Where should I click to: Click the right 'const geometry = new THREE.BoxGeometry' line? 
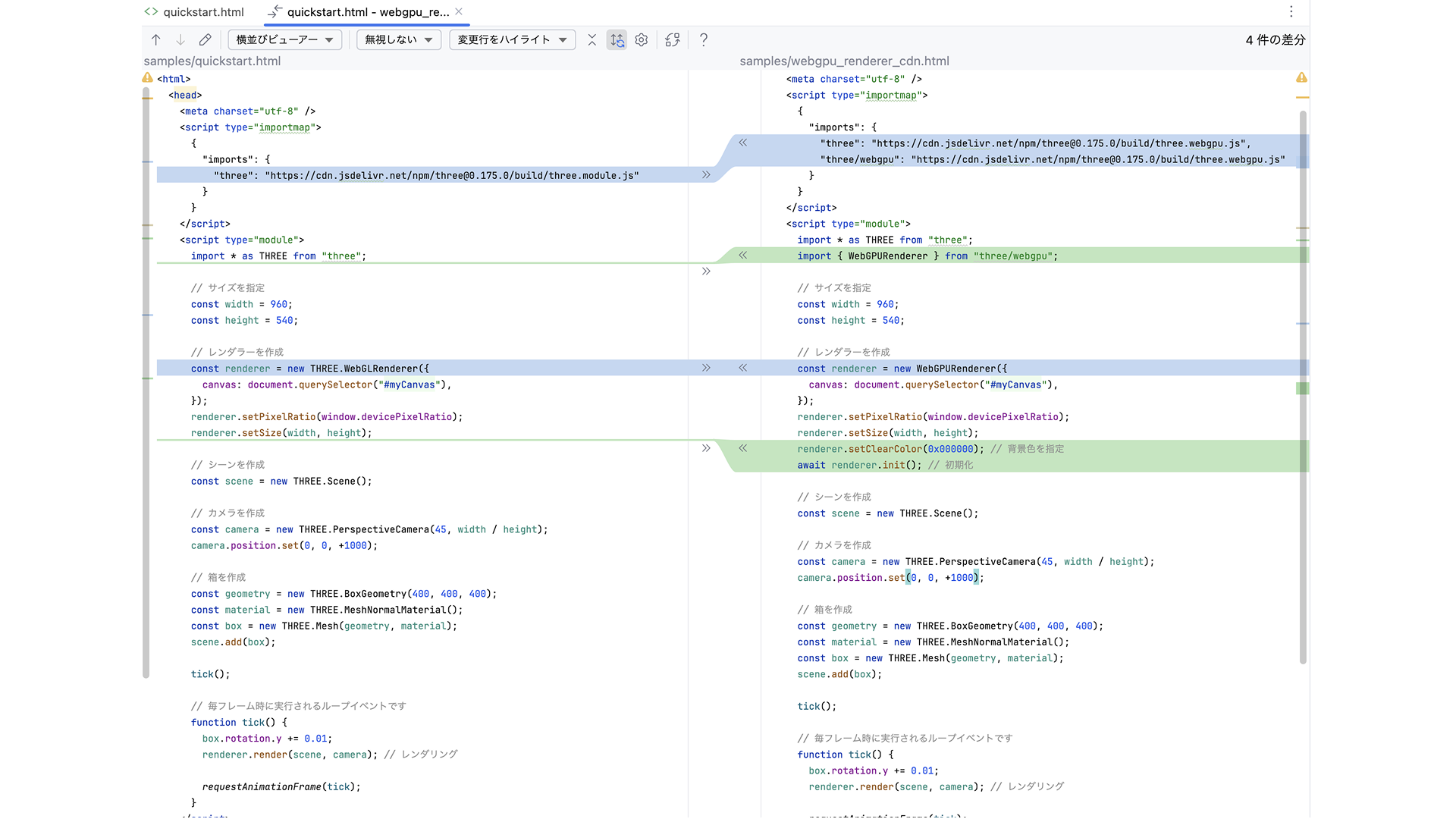[x=950, y=626]
